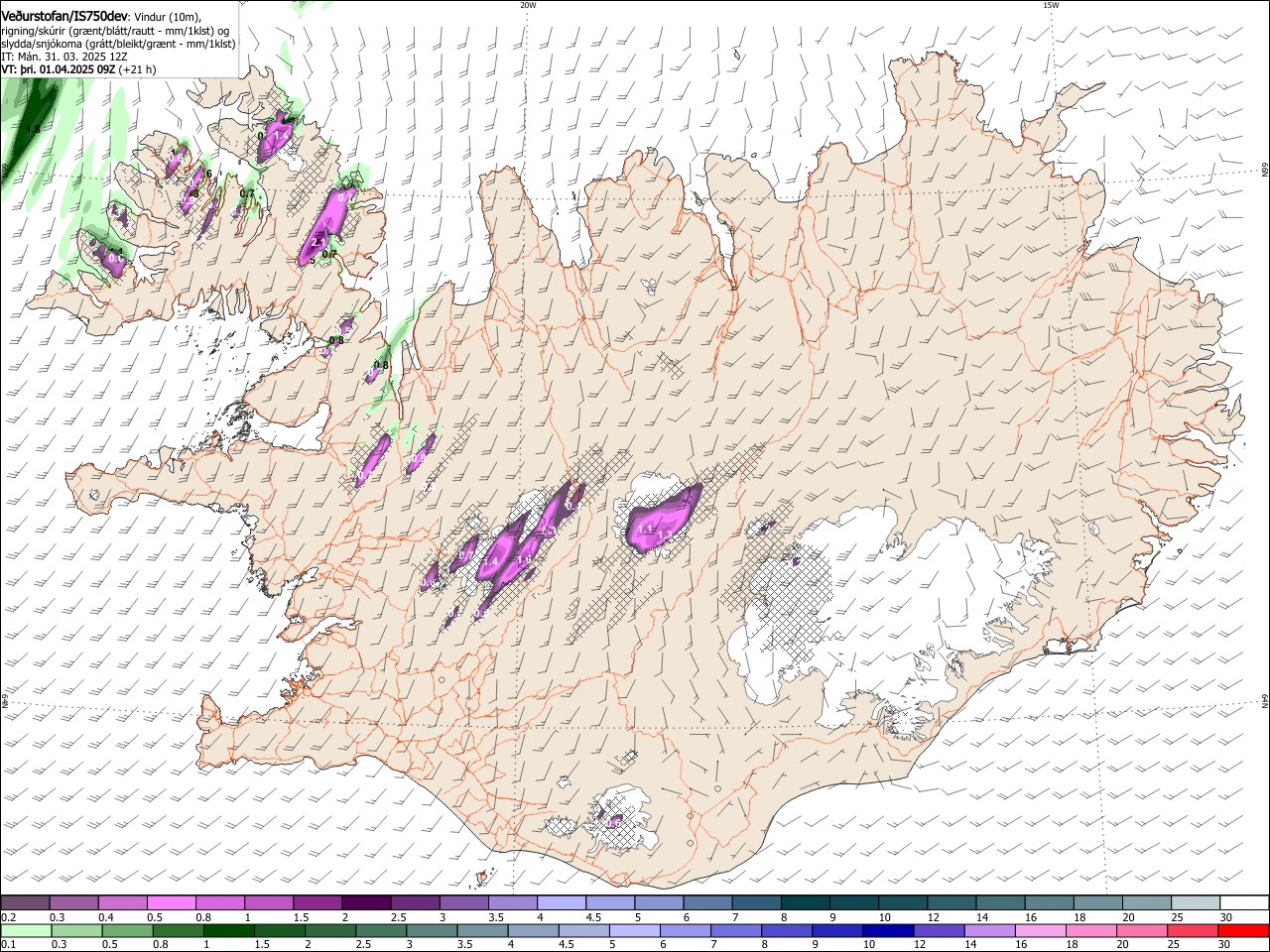Click the '0.4' label in the upper legend
Screen dimensions: 1270x952
[x=106, y=917]
